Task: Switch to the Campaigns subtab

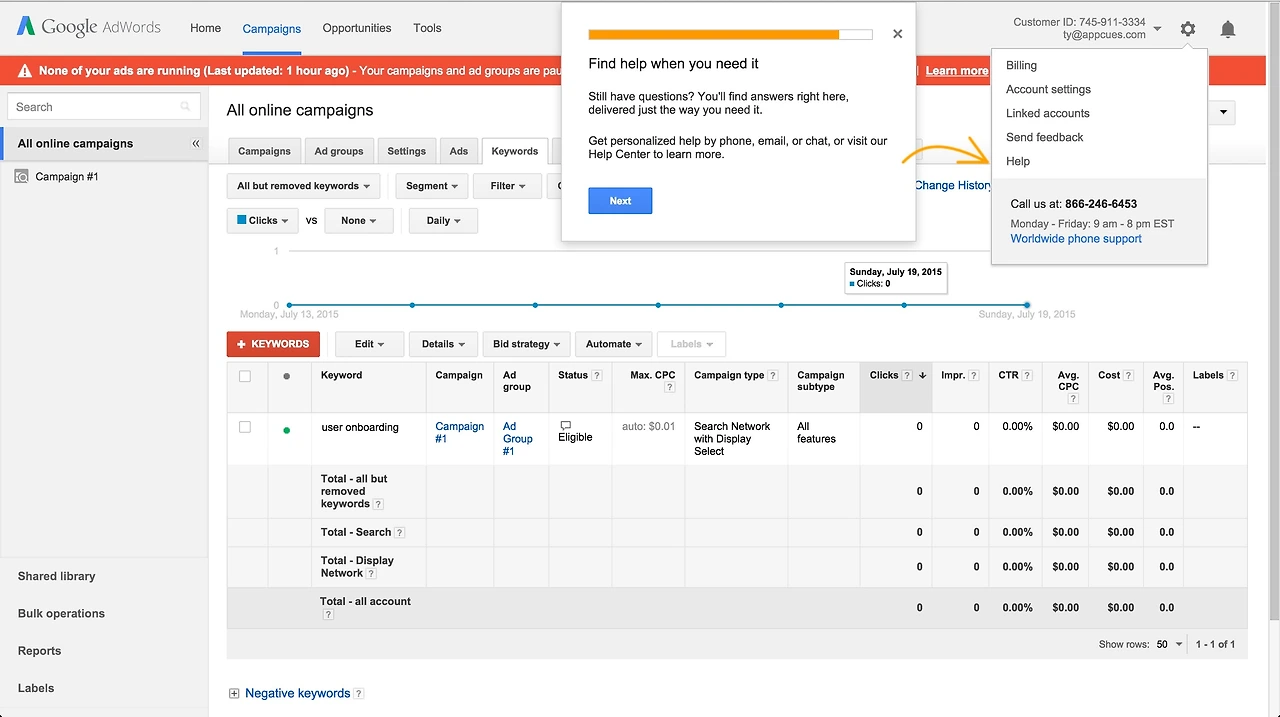Action: 264,152
